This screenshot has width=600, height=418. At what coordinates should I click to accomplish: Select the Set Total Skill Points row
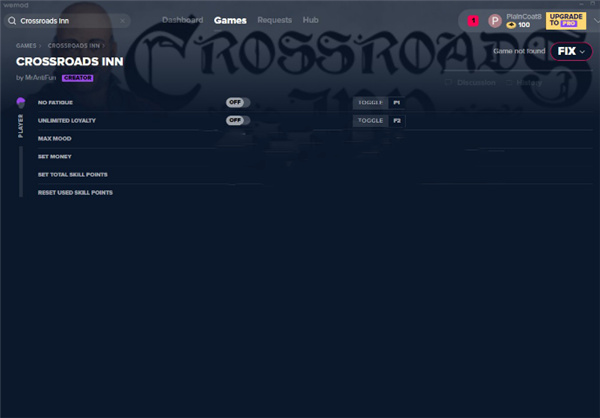click(x=315, y=175)
